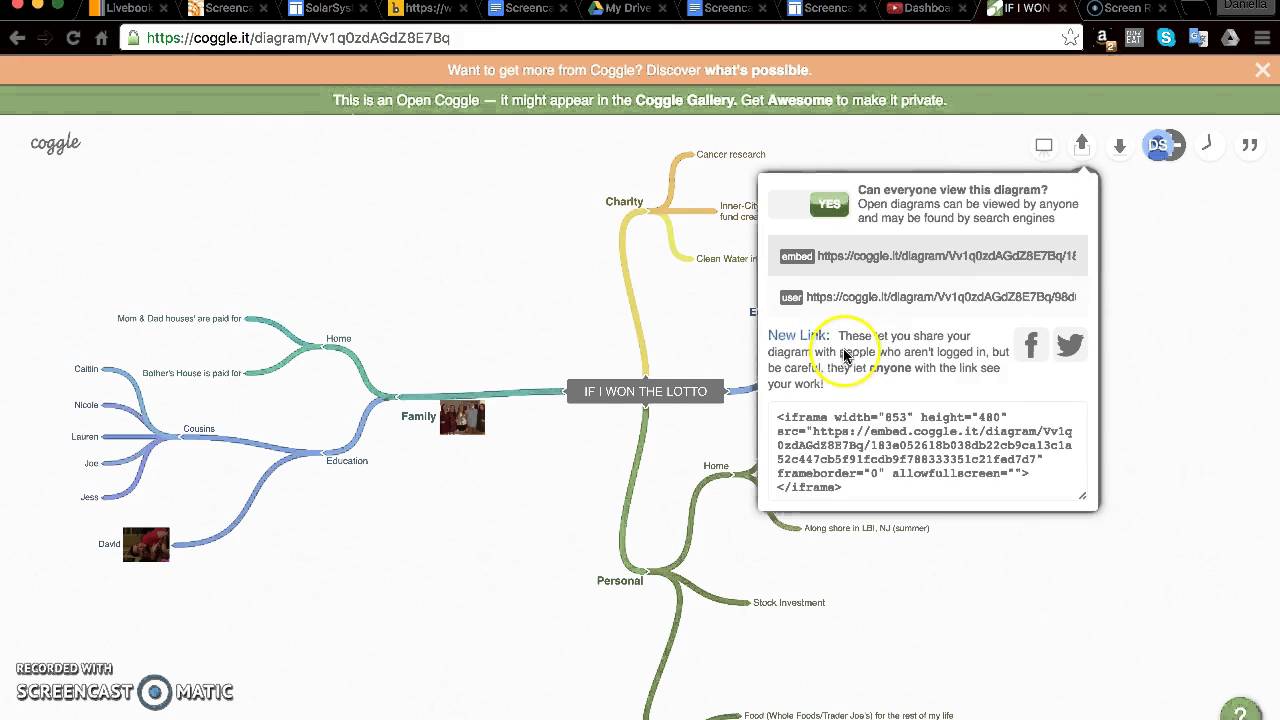Image resolution: width=1280 pixels, height=720 pixels.
Task: Share diagram via Facebook icon
Action: coord(1031,344)
